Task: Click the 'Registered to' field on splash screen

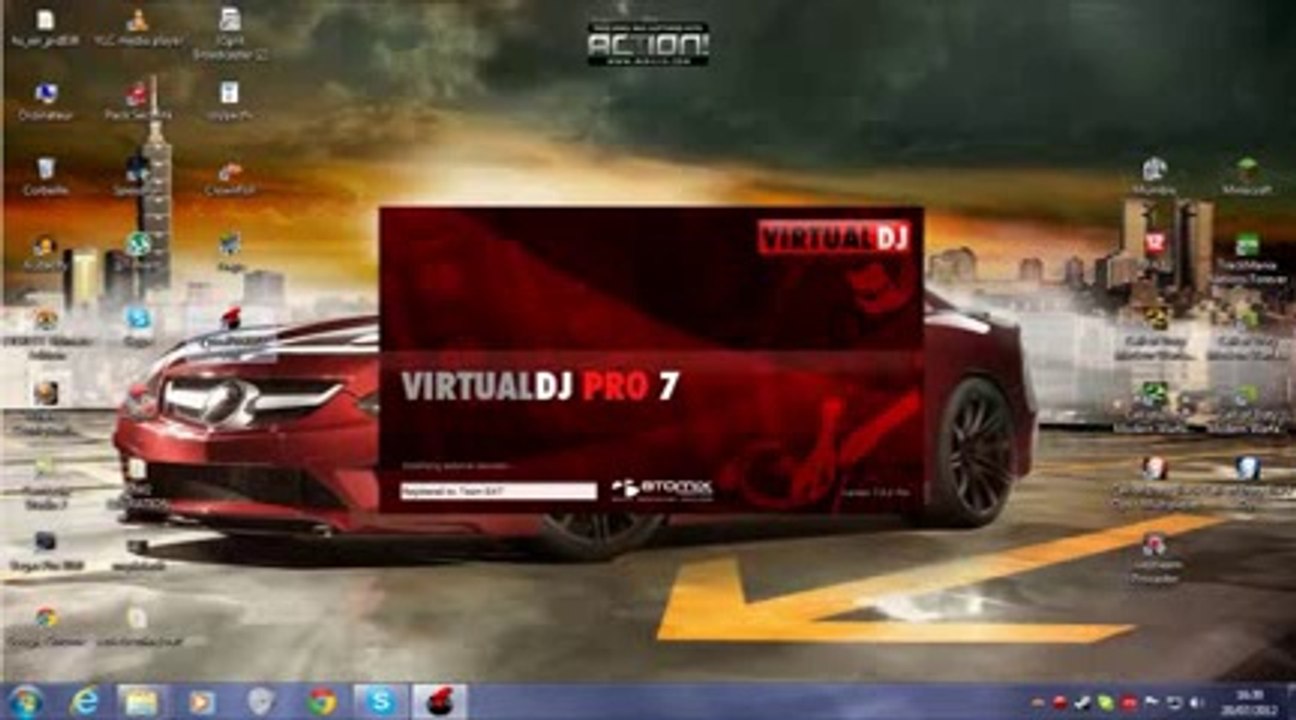Action: point(498,491)
